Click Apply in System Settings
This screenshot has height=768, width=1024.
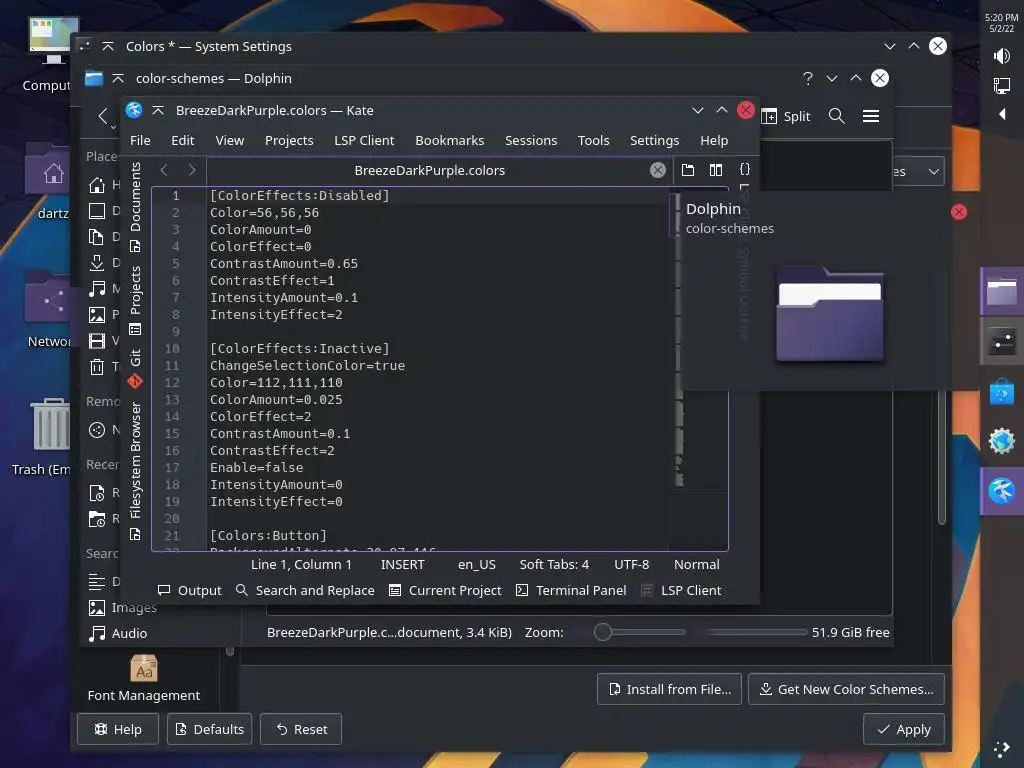tap(904, 729)
